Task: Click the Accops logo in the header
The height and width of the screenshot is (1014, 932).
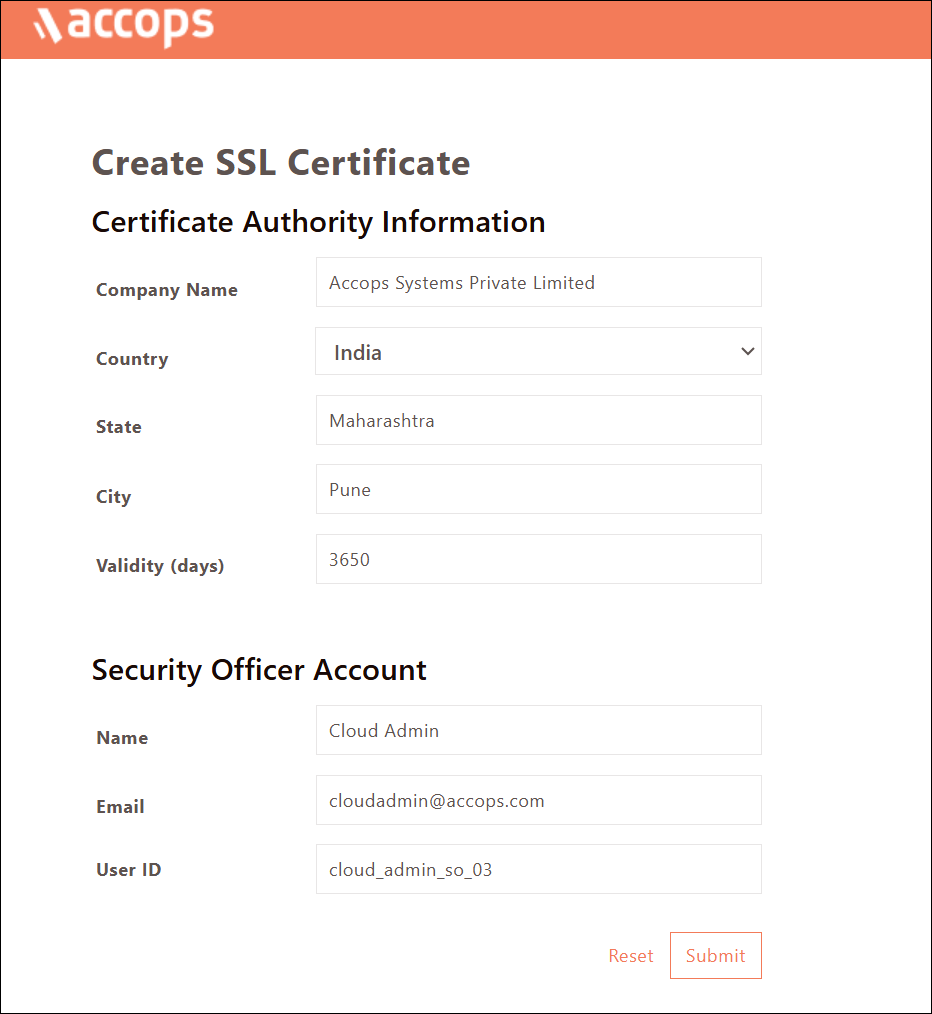Action: [x=124, y=25]
